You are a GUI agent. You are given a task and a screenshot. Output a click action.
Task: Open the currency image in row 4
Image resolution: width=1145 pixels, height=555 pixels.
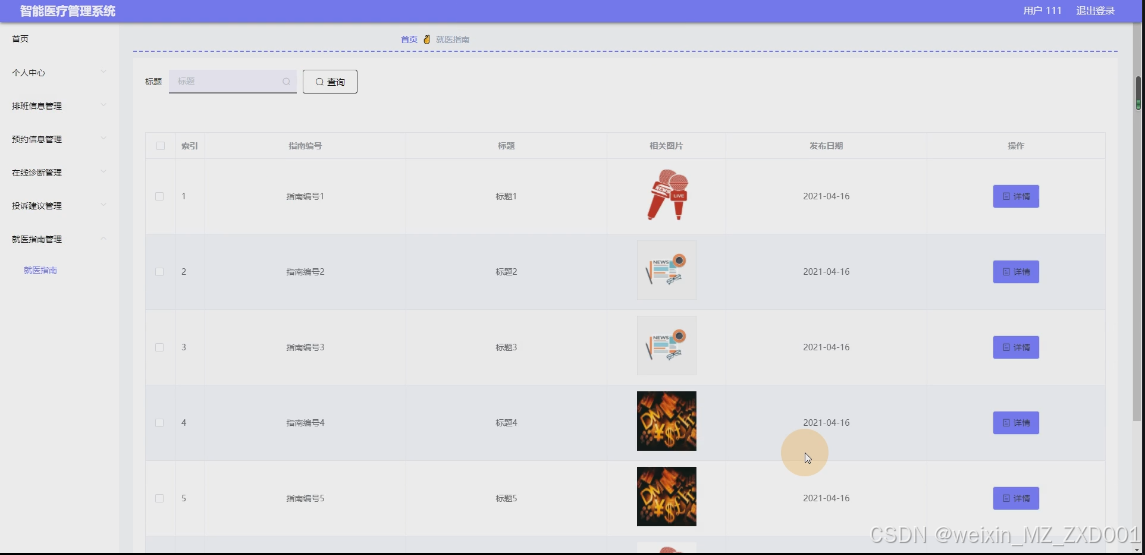coord(667,421)
